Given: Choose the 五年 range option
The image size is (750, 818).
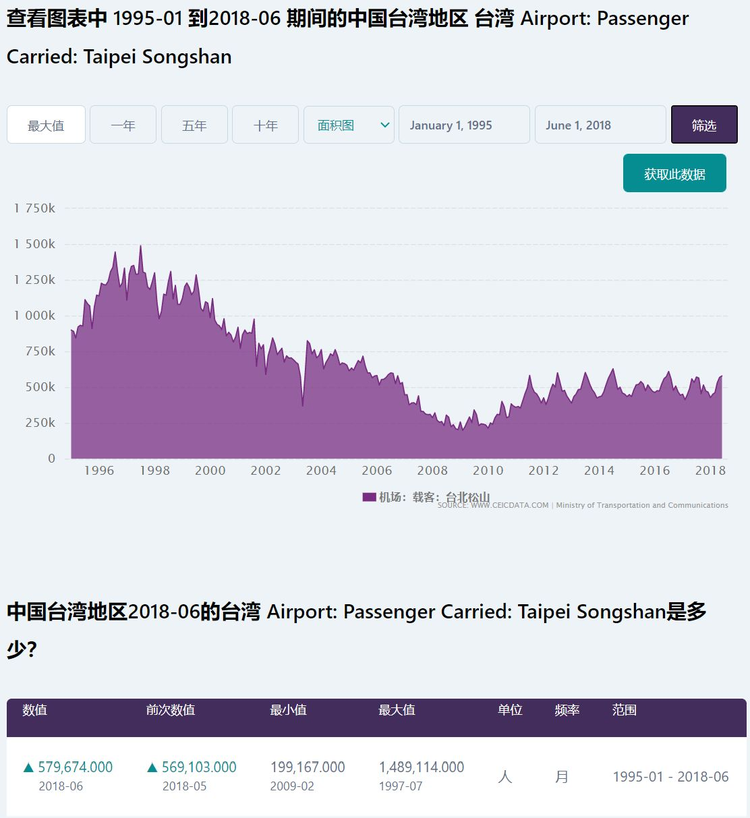Looking at the screenshot, I should click(194, 125).
